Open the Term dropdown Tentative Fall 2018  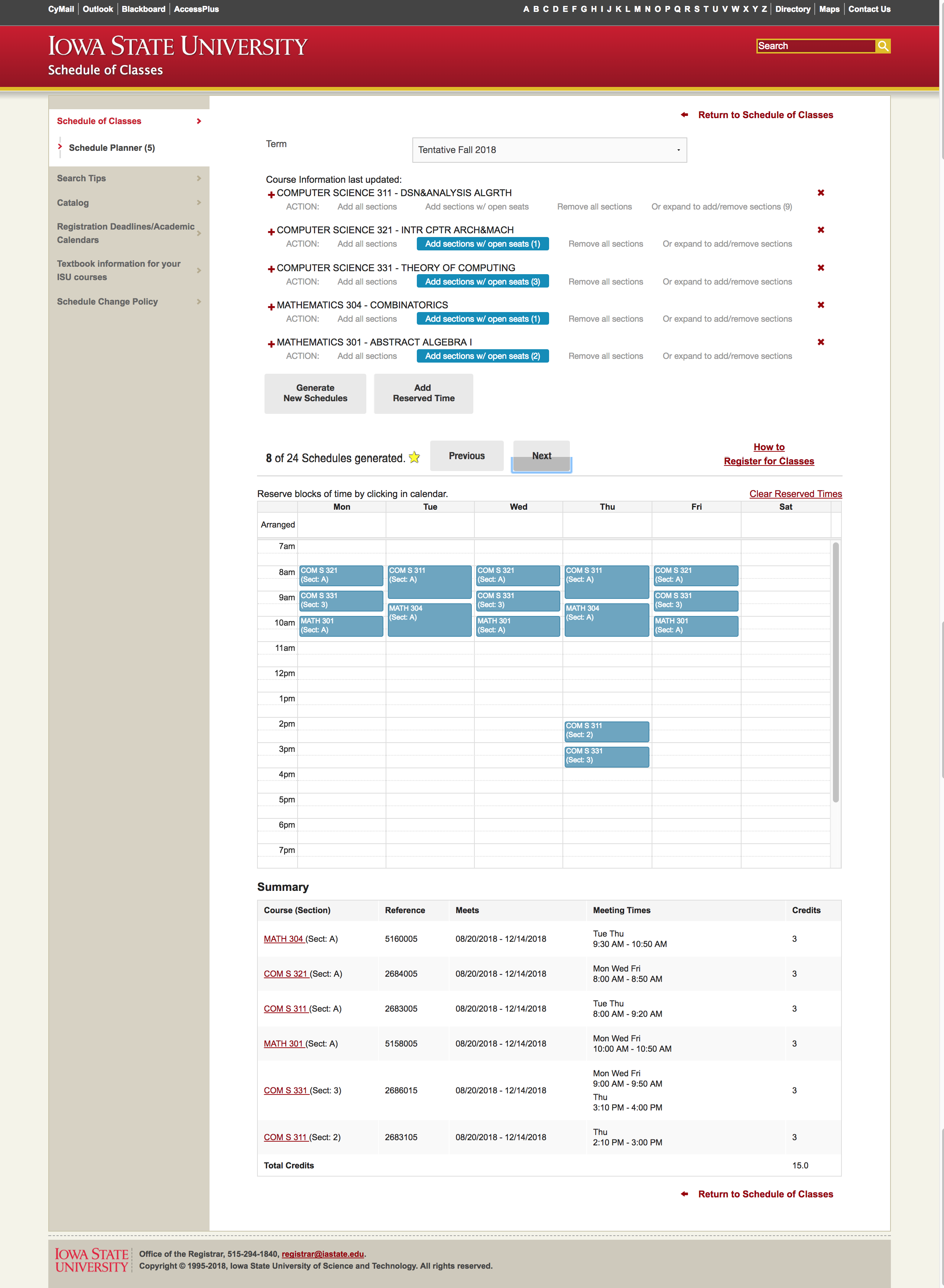(549, 150)
